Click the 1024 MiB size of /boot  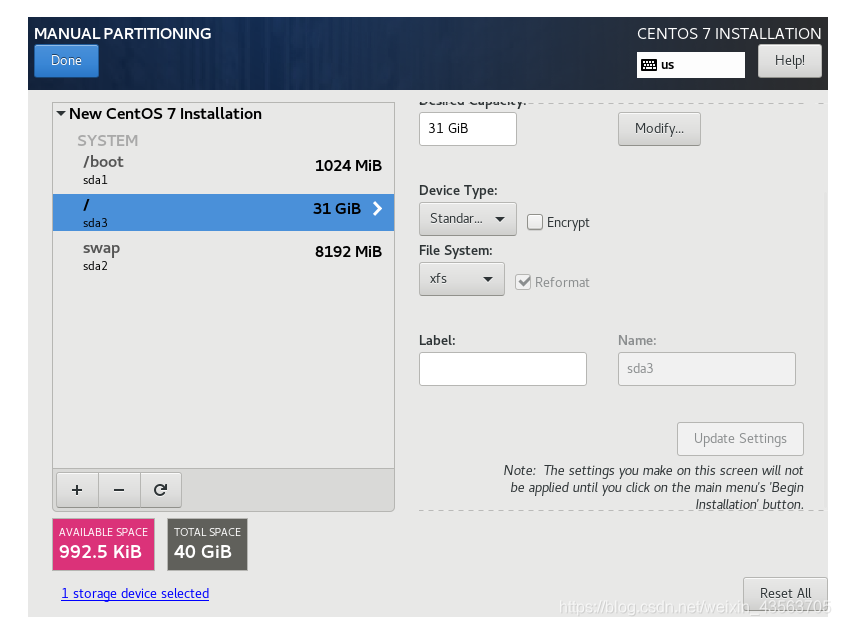(x=348, y=166)
